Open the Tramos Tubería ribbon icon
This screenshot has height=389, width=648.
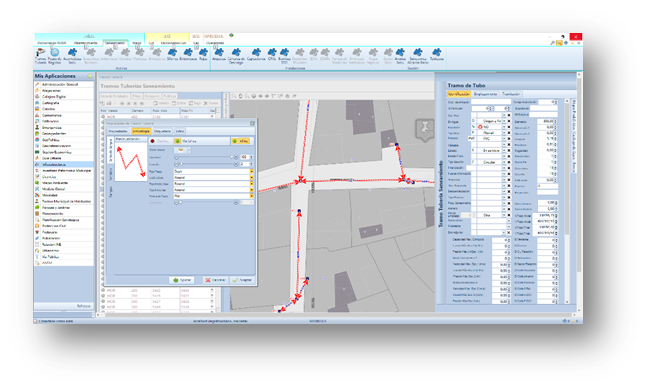pos(40,56)
